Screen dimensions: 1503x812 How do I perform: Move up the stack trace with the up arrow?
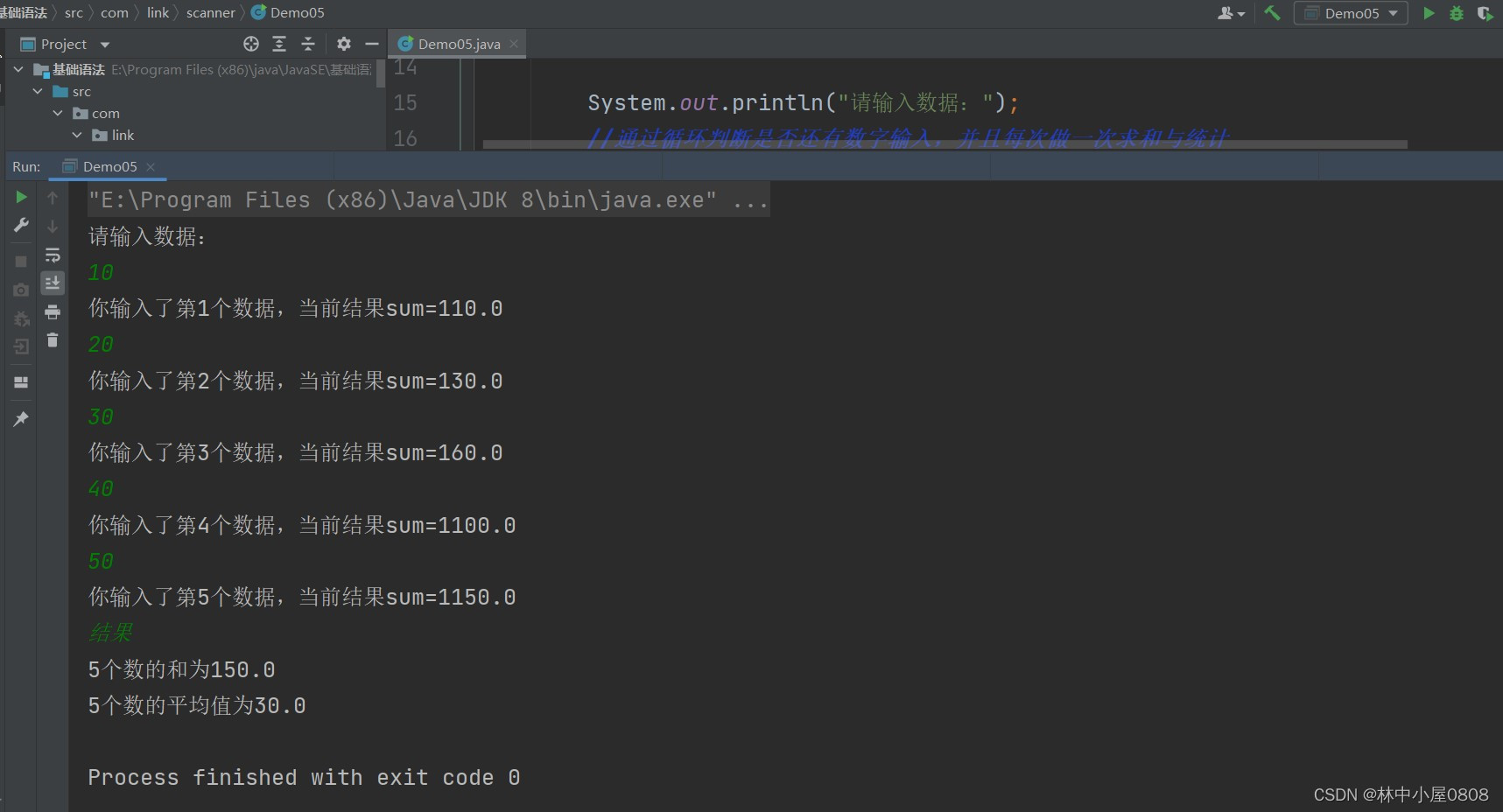[x=53, y=198]
